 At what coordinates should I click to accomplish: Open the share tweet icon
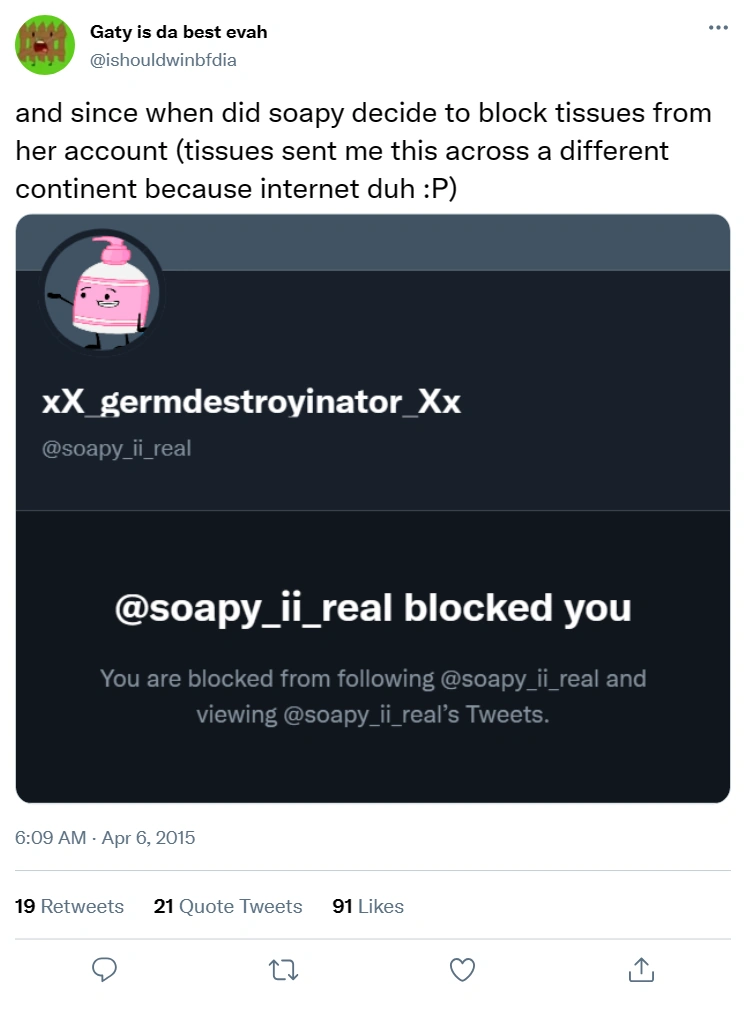pos(640,968)
